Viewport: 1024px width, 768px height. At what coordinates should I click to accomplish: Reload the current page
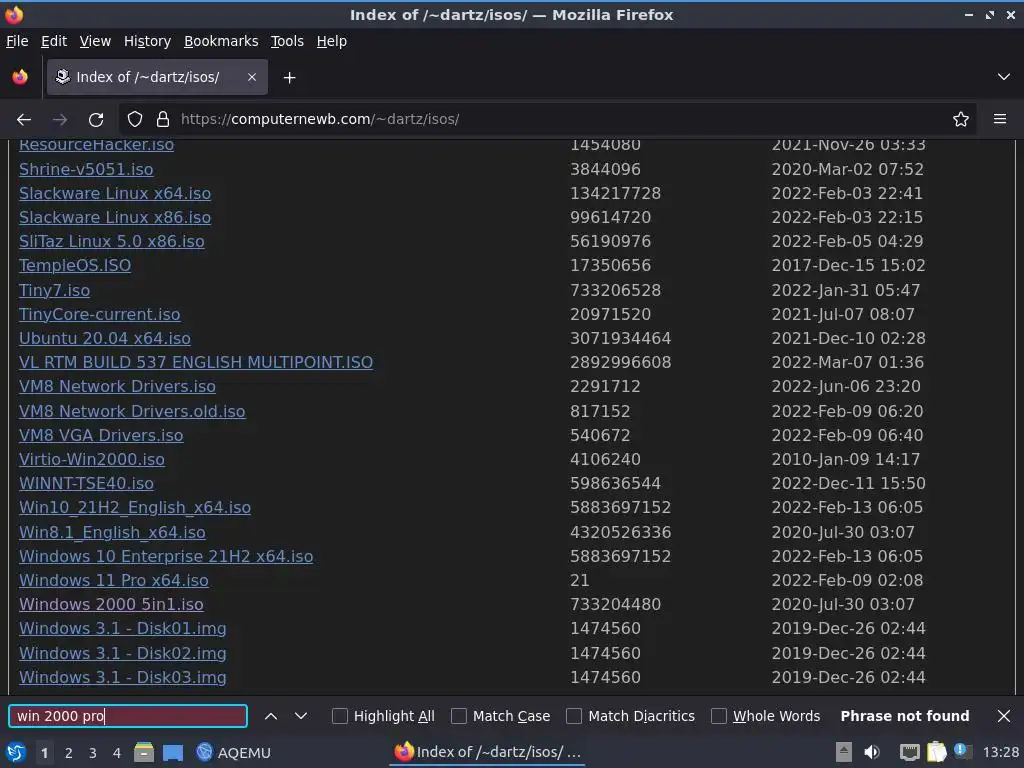[x=96, y=120]
